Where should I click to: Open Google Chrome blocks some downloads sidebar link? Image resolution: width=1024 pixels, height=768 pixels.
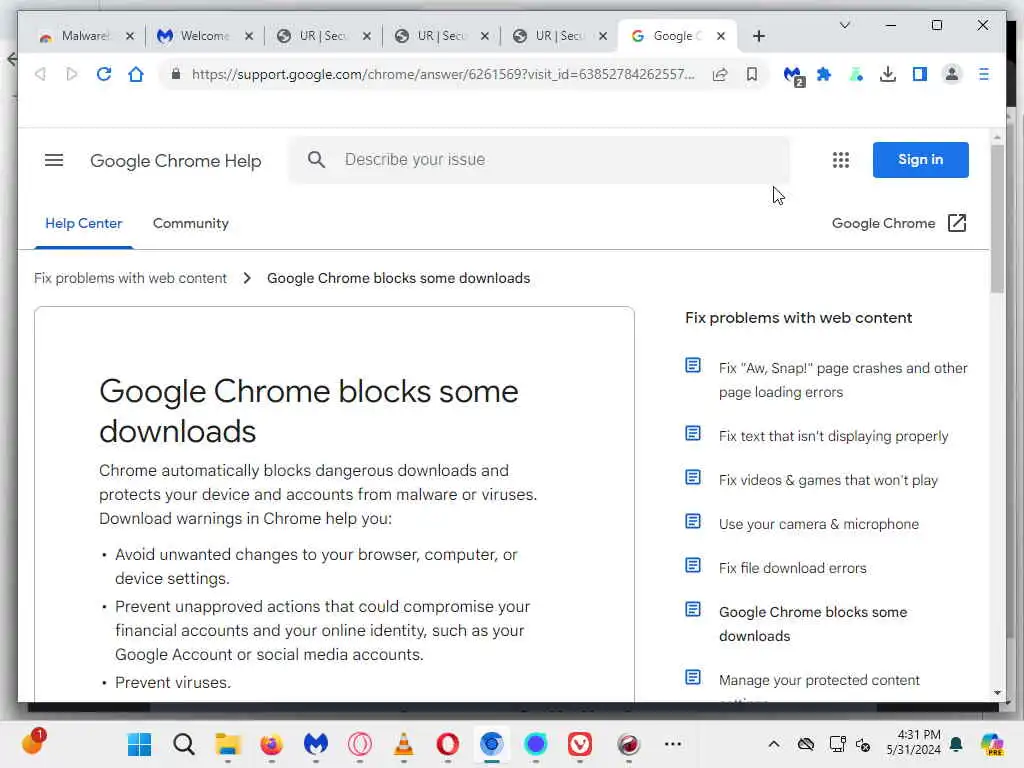coord(813,624)
